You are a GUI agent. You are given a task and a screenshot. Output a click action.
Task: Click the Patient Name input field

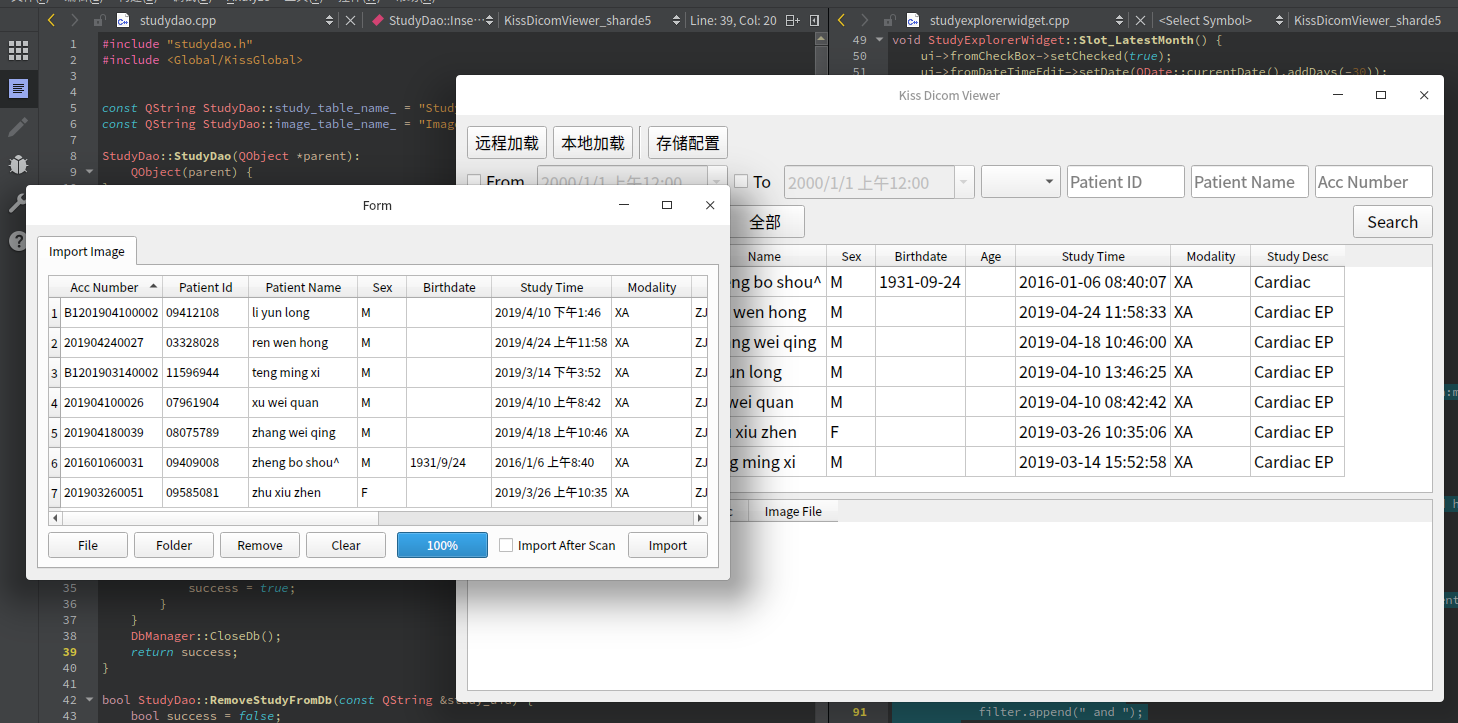(x=1249, y=181)
